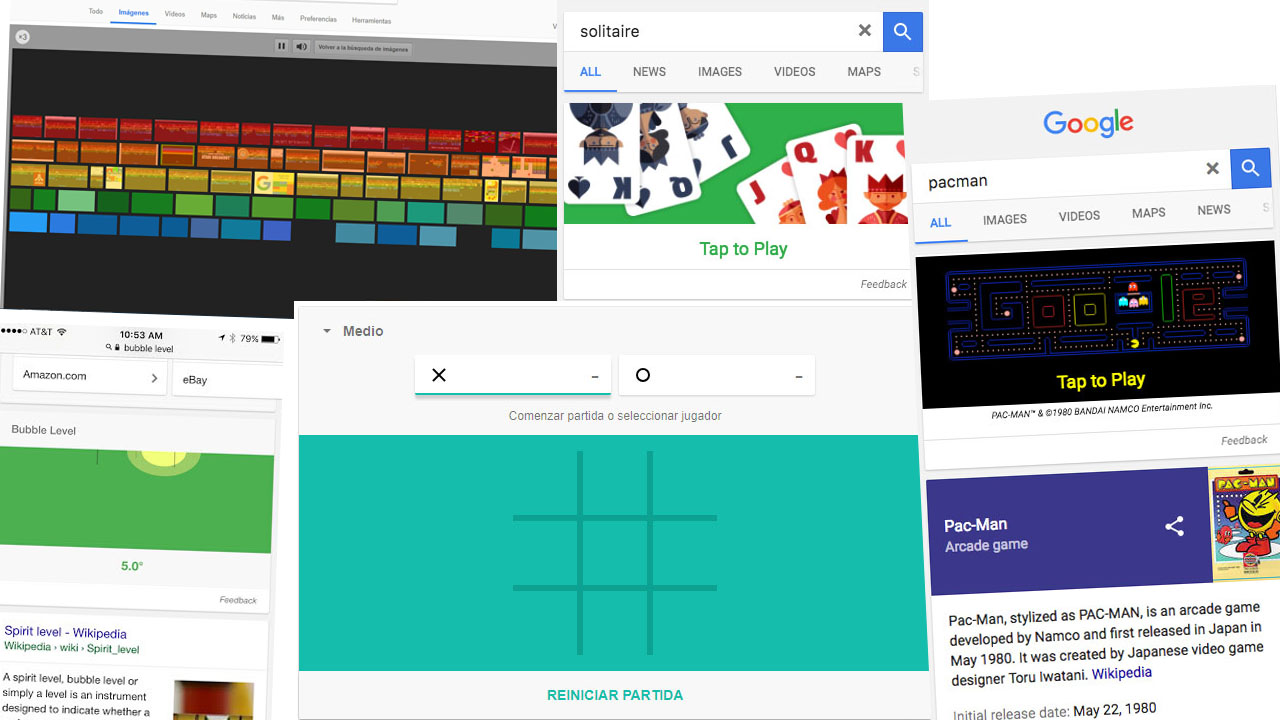Open 'Herramientas' search tools
This screenshot has width=1280, height=720.
pyautogui.click(x=371, y=20)
